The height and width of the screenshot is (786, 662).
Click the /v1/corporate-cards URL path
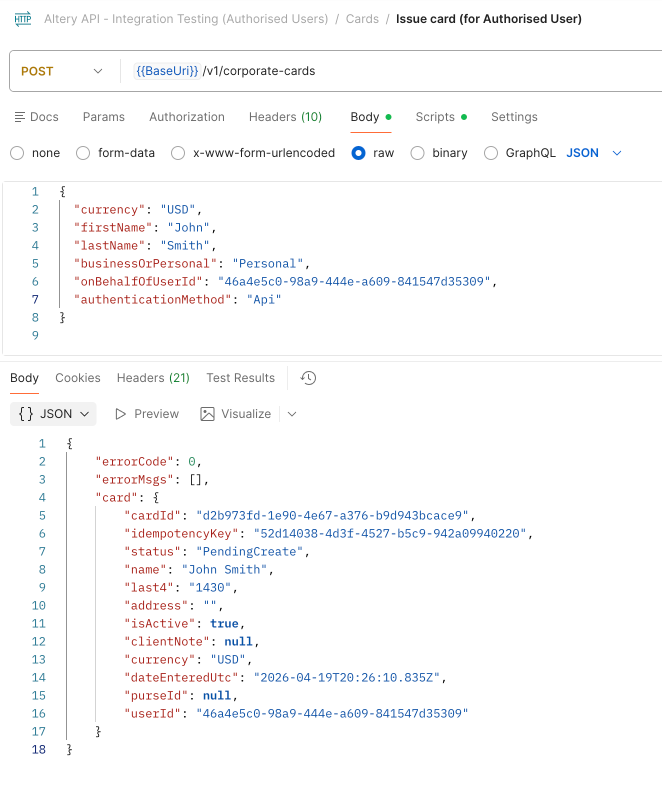(x=259, y=71)
